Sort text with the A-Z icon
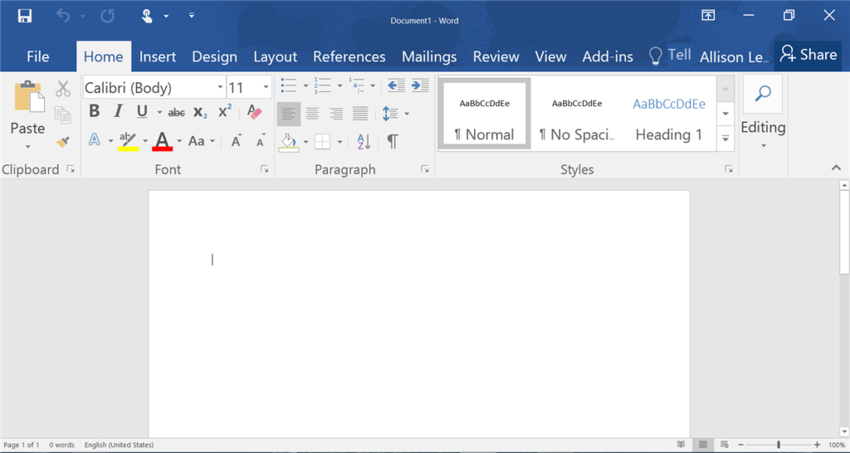 tap(364, 141)
